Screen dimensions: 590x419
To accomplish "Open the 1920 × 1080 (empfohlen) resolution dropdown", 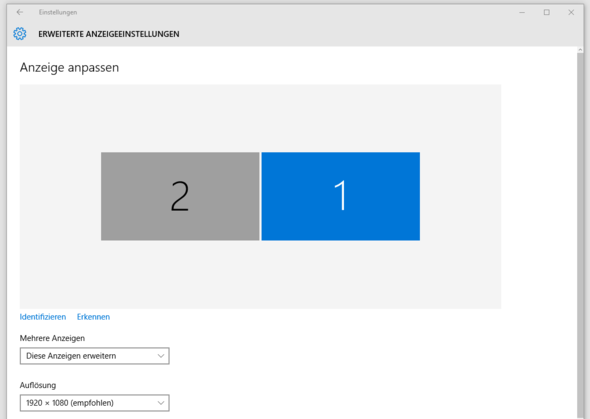I will 94,403.
